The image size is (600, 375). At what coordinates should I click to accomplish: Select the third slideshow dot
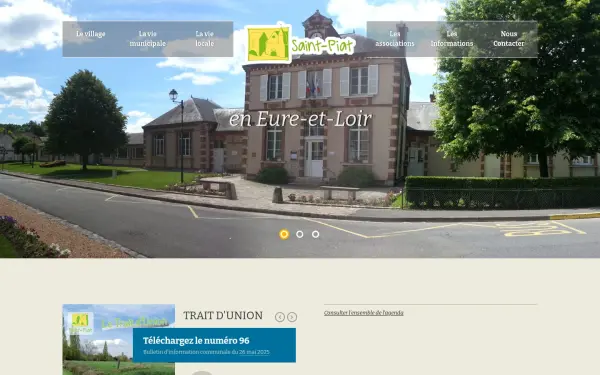[315, 234]
